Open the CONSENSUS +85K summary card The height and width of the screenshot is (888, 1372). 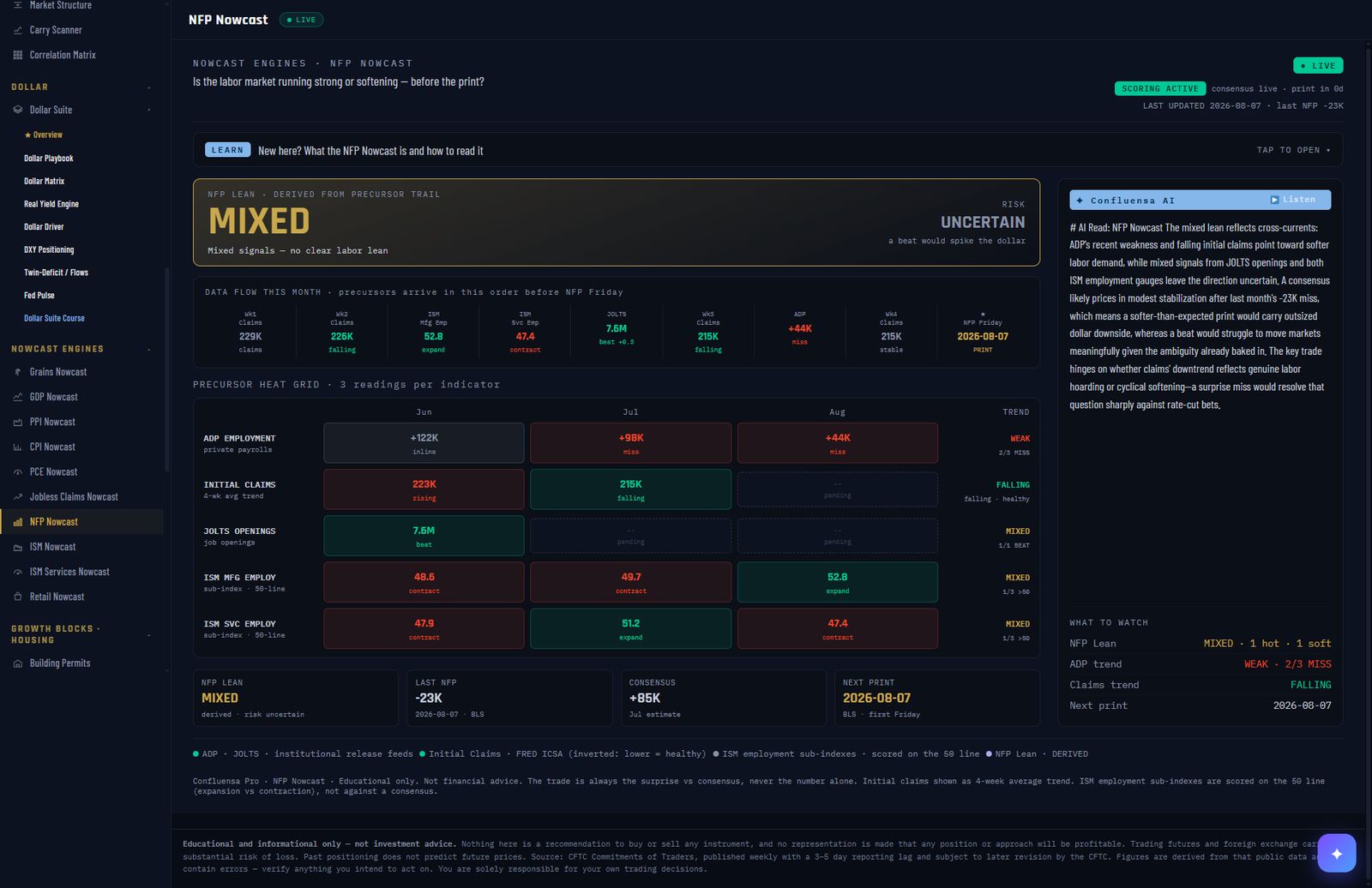tap(723, 698)
